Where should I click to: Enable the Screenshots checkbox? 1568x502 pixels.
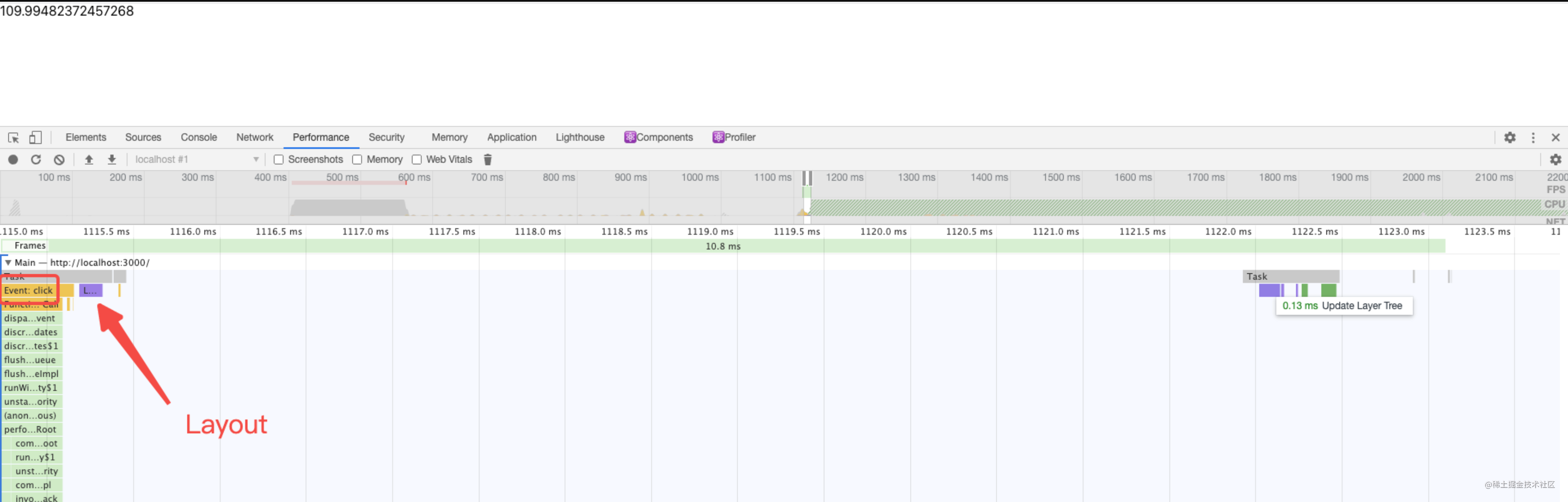279,159
